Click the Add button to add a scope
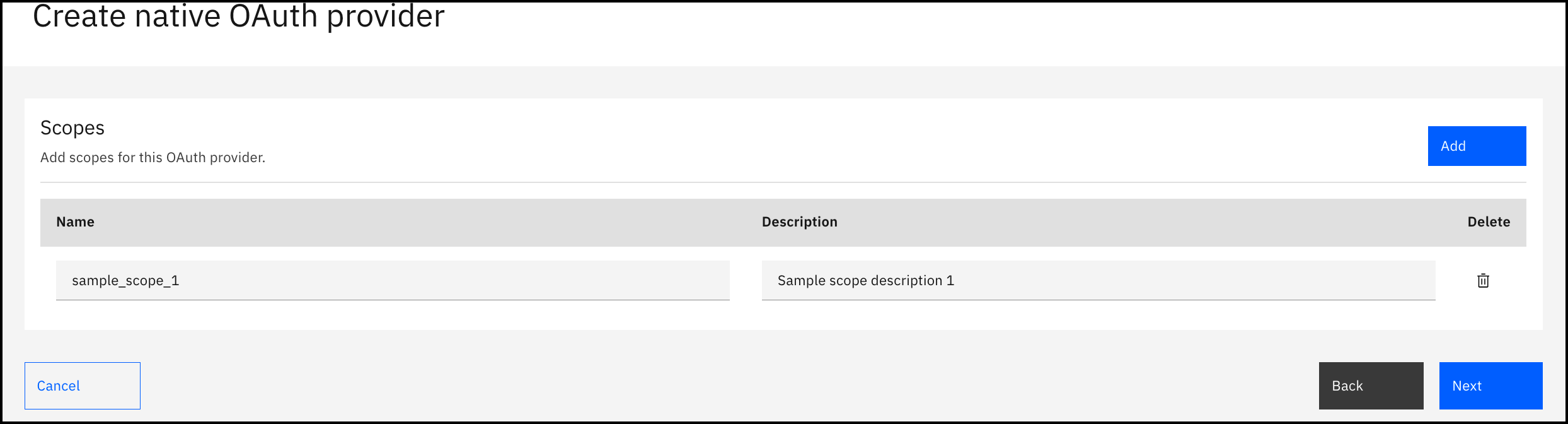1568x424 pixels. click(1476, 146)
